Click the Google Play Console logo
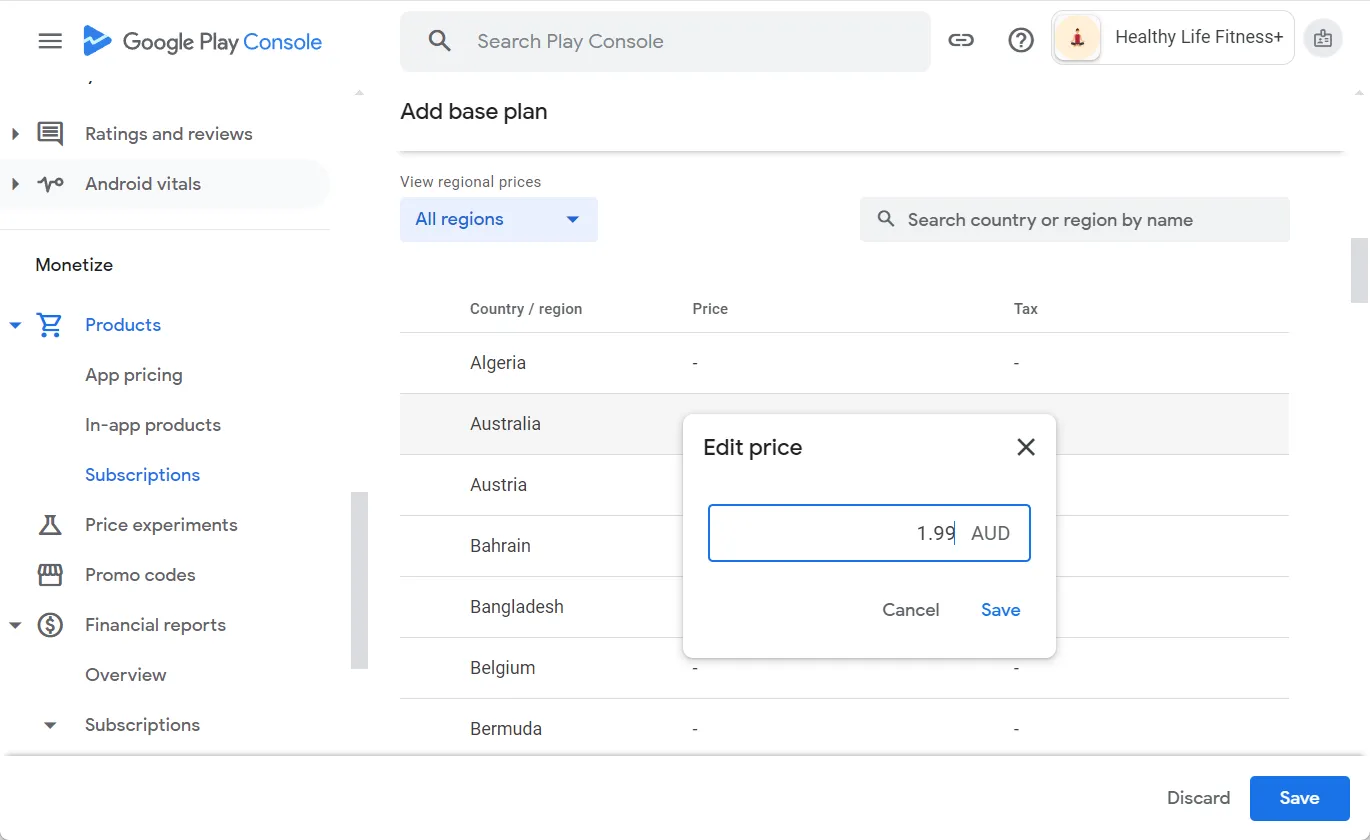This screenshot has height=840, width=1370. click(x=202, y=41)
